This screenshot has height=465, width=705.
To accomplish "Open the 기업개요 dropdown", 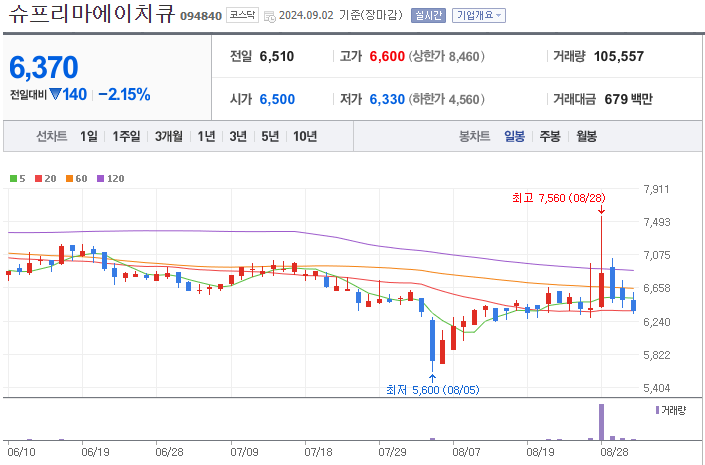I will [x=479, y=15].
